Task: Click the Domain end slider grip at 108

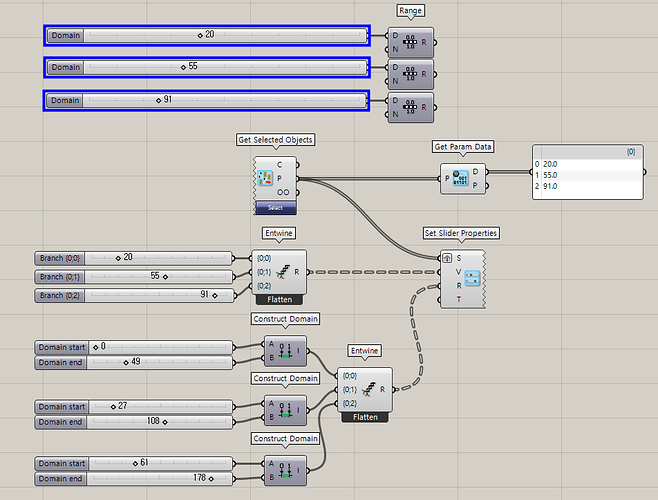Action: pyautogui.click(x=165, y=422)
